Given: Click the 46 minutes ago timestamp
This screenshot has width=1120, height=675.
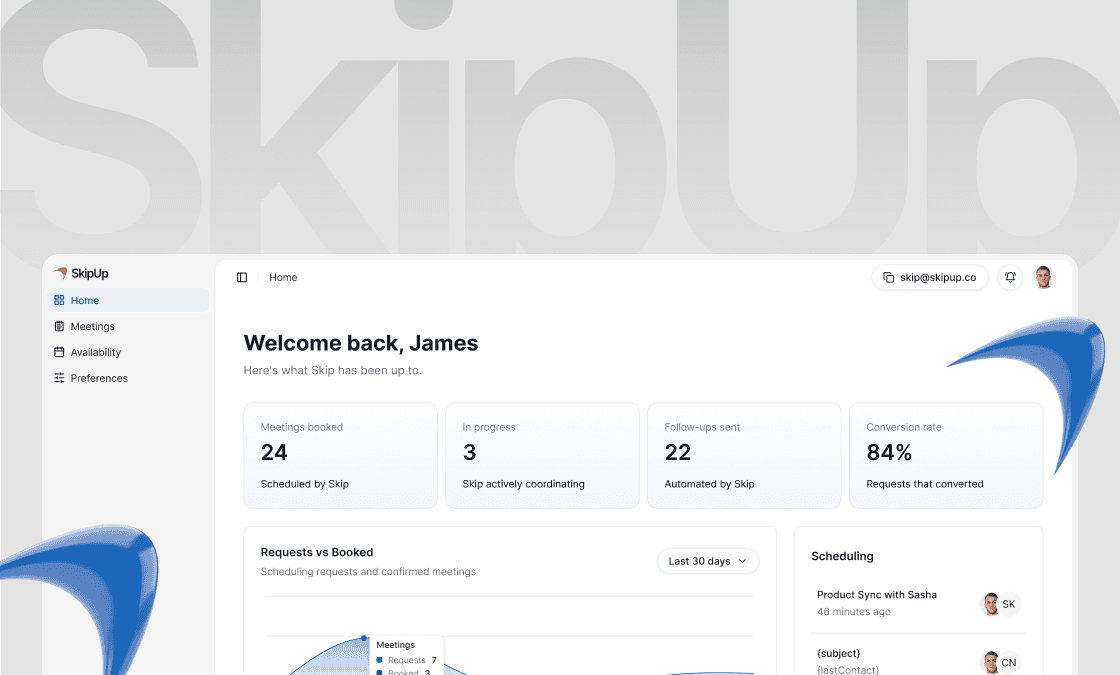Looking at the screenshot, I should pyautogui.click(x=854, y=611).
